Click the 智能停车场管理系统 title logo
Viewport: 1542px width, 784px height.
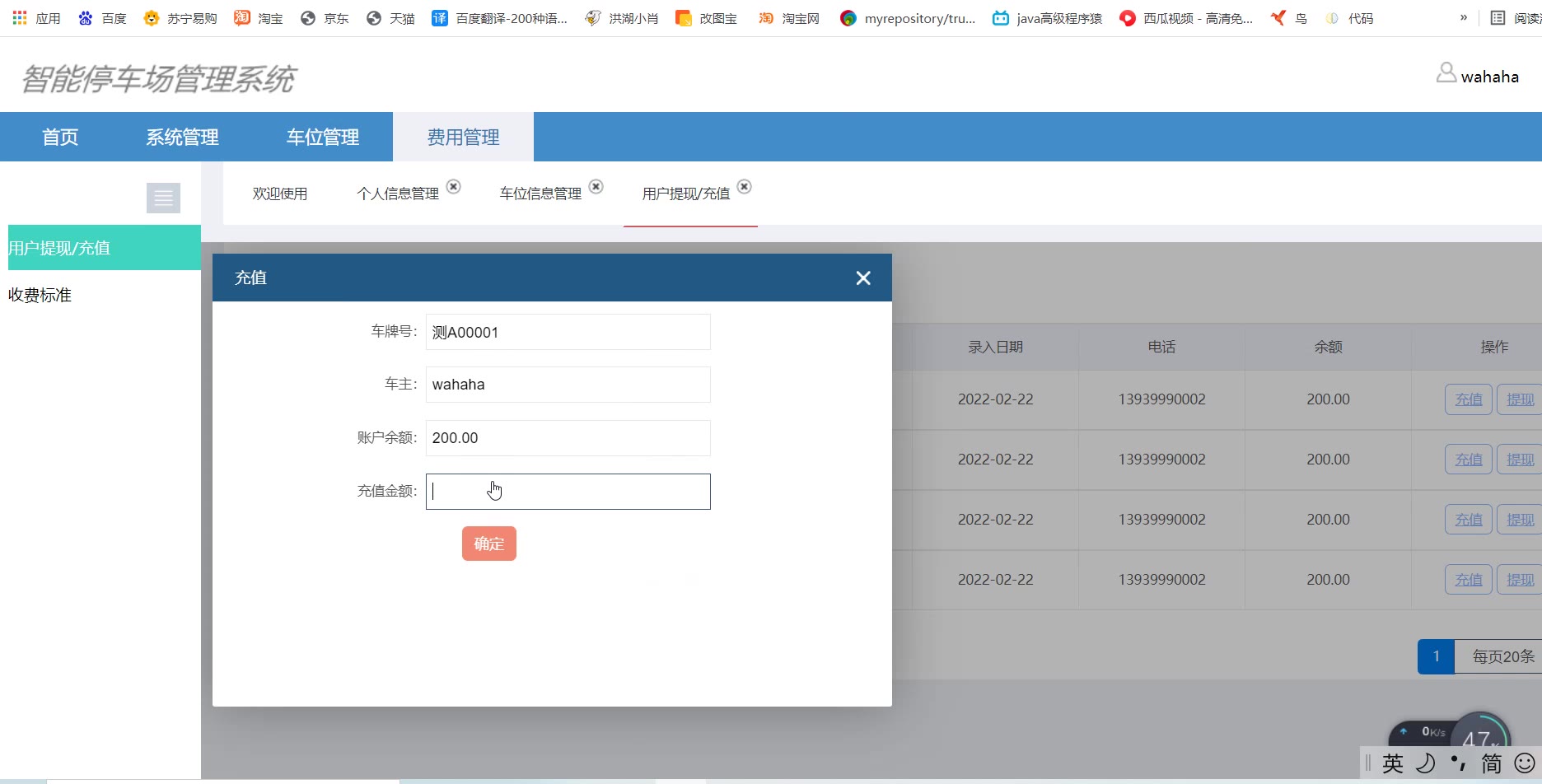click(157, 79)
